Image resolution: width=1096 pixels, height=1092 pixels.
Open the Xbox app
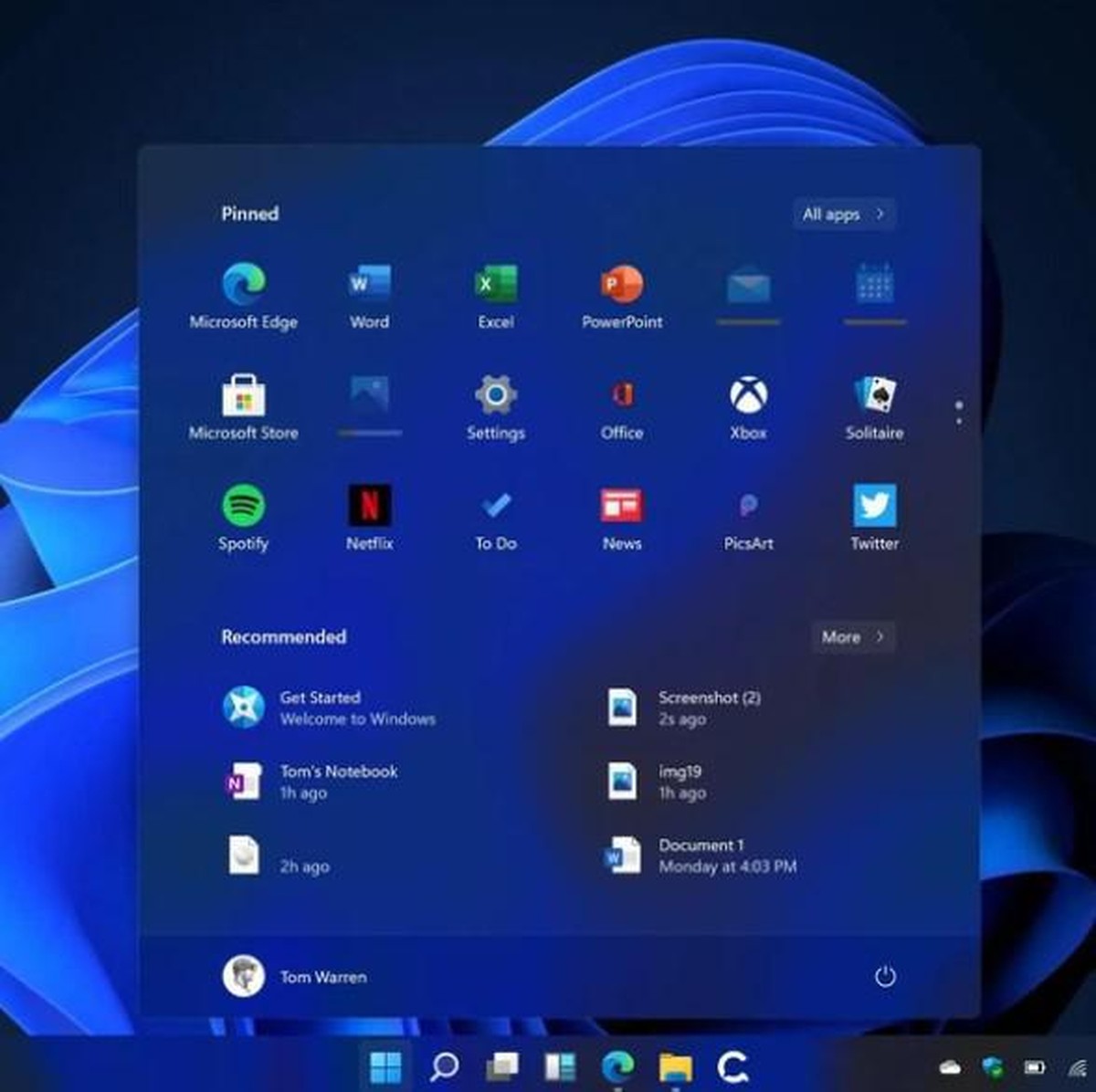point(748,407)
